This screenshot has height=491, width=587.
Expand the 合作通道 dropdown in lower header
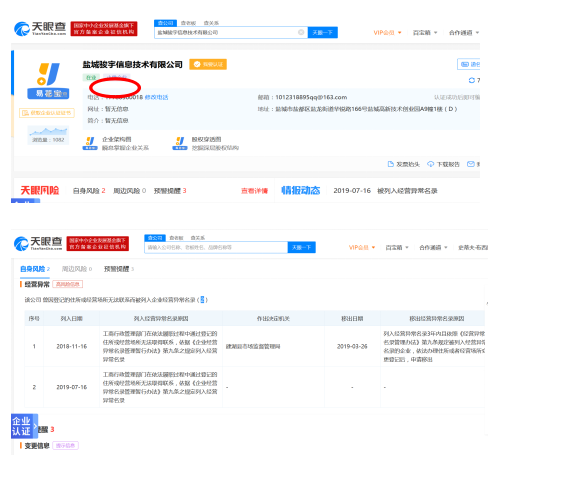(x=433, y=247)
